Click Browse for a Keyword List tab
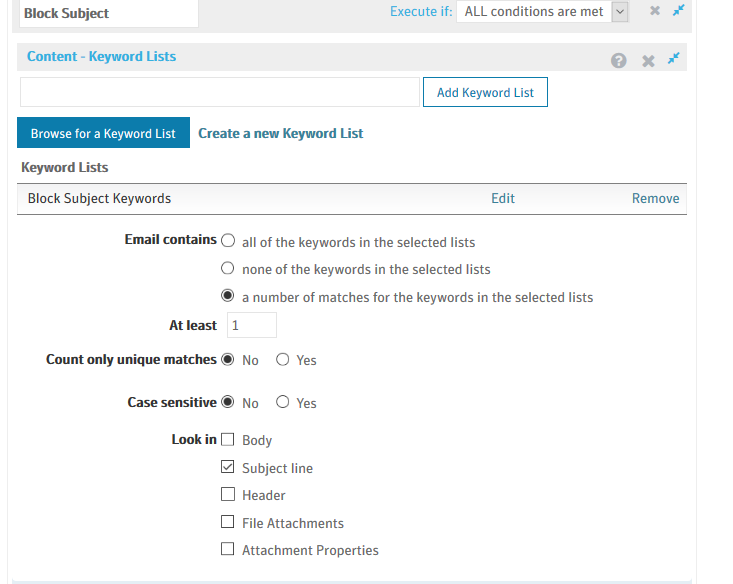The image size is (733, 584). tap(103, 133)
